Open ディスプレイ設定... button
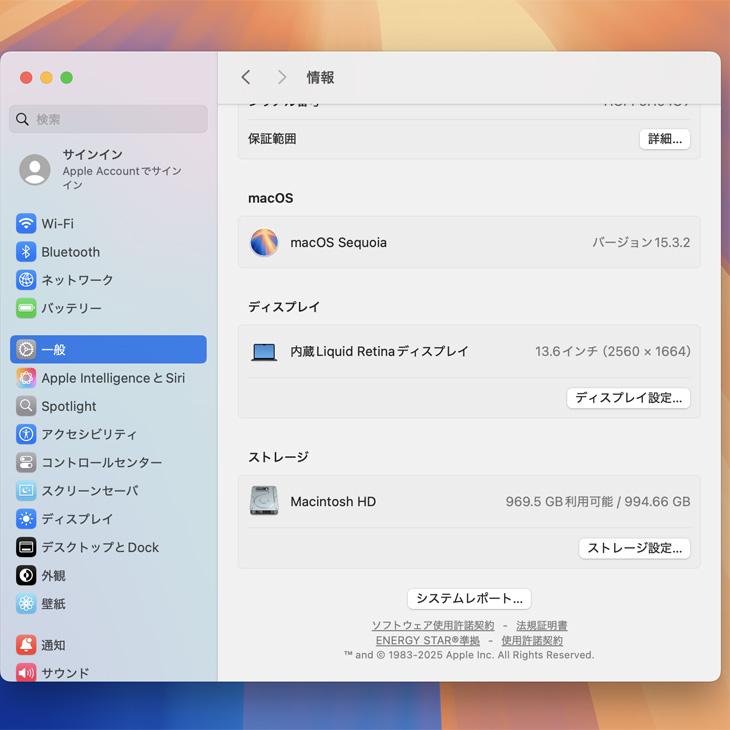The height and width of the screenshot is (730, 730). point(629,398)
